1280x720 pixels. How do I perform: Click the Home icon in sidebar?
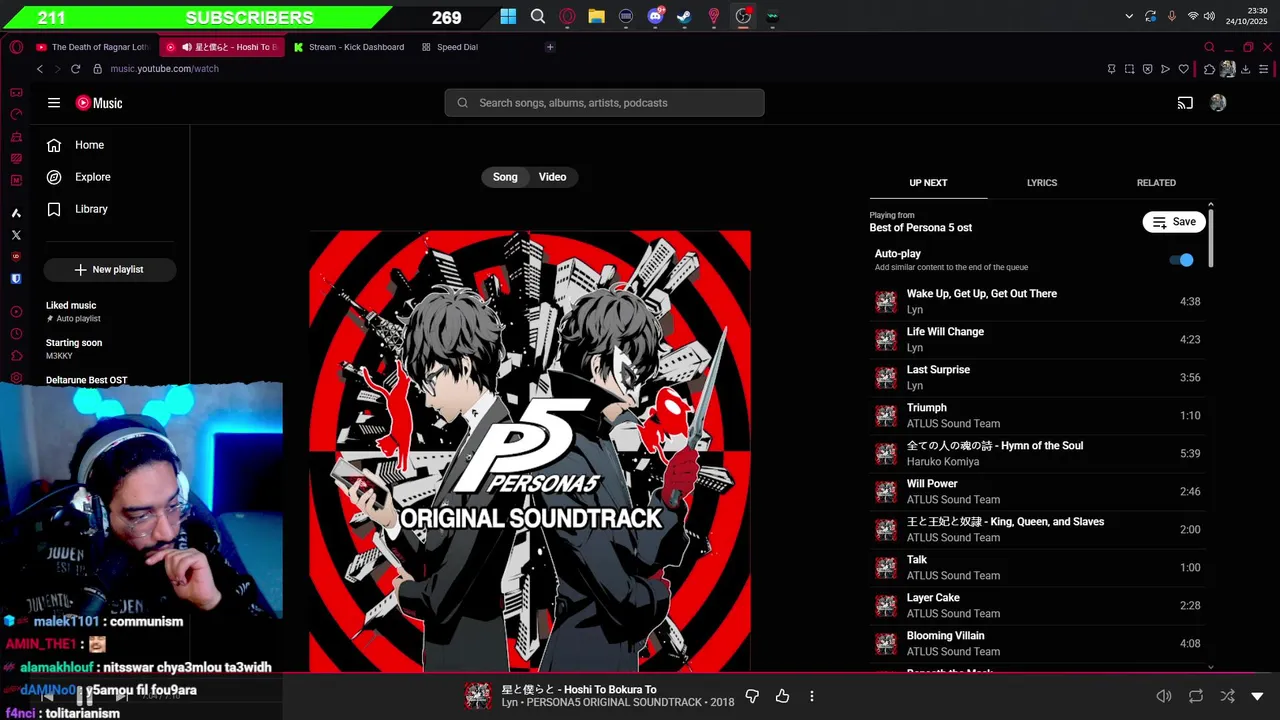click(54, 145)
